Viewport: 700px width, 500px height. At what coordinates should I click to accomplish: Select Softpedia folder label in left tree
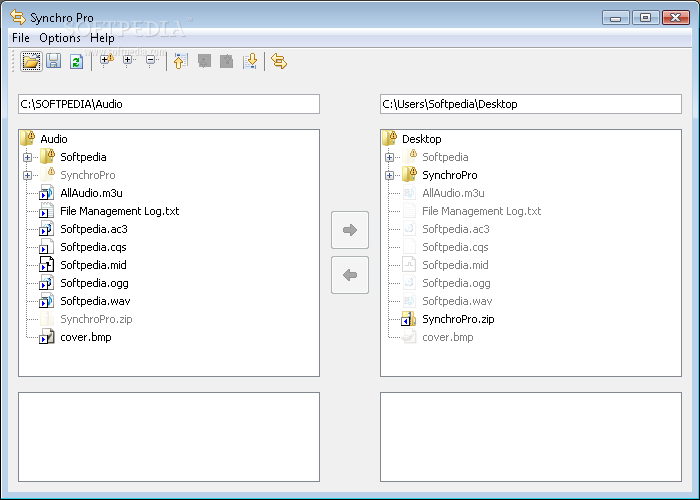click(x=83, y=157)
